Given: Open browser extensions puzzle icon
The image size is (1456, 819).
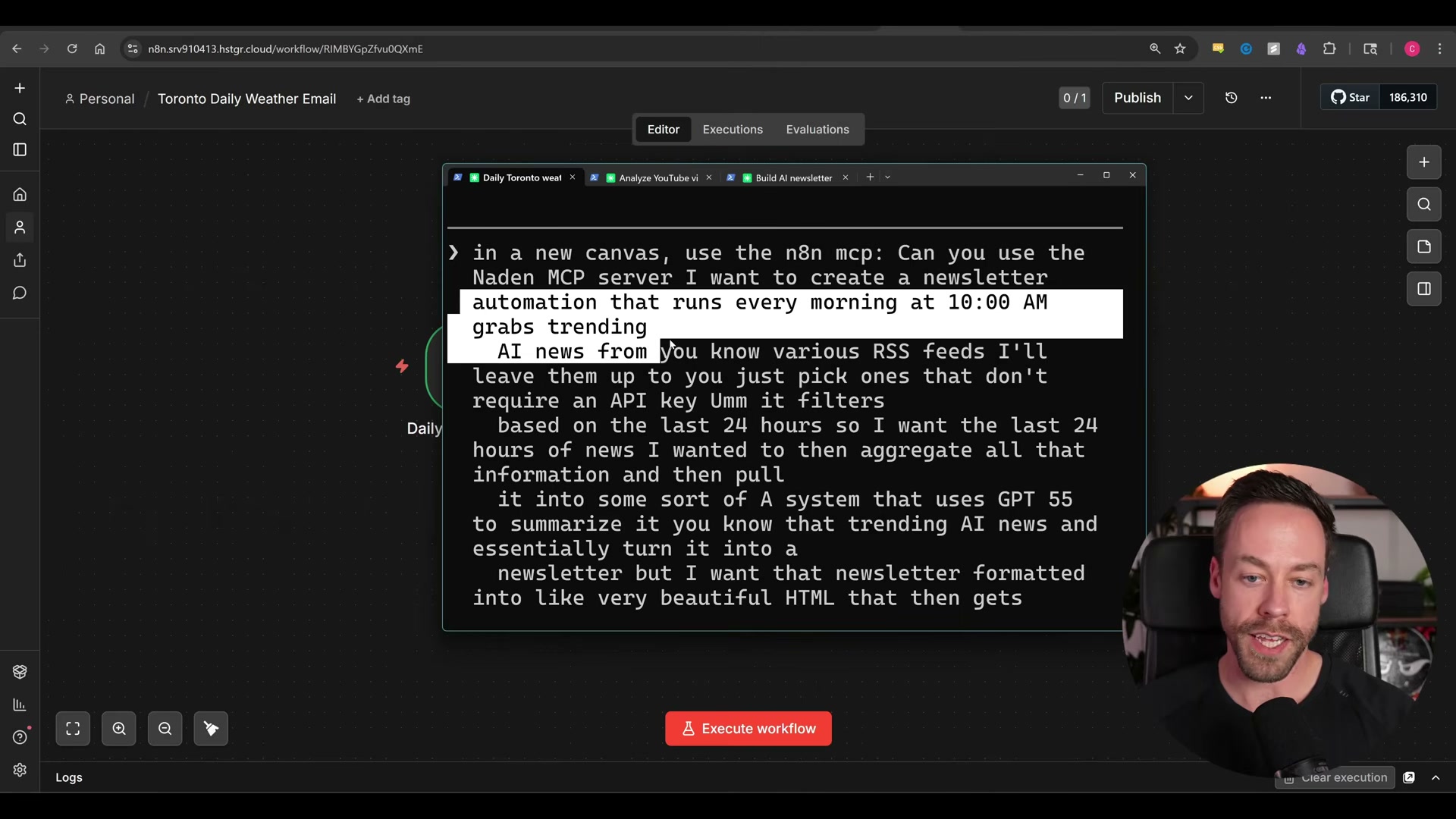Looking at the screenshot, I should pos(1329,49).
